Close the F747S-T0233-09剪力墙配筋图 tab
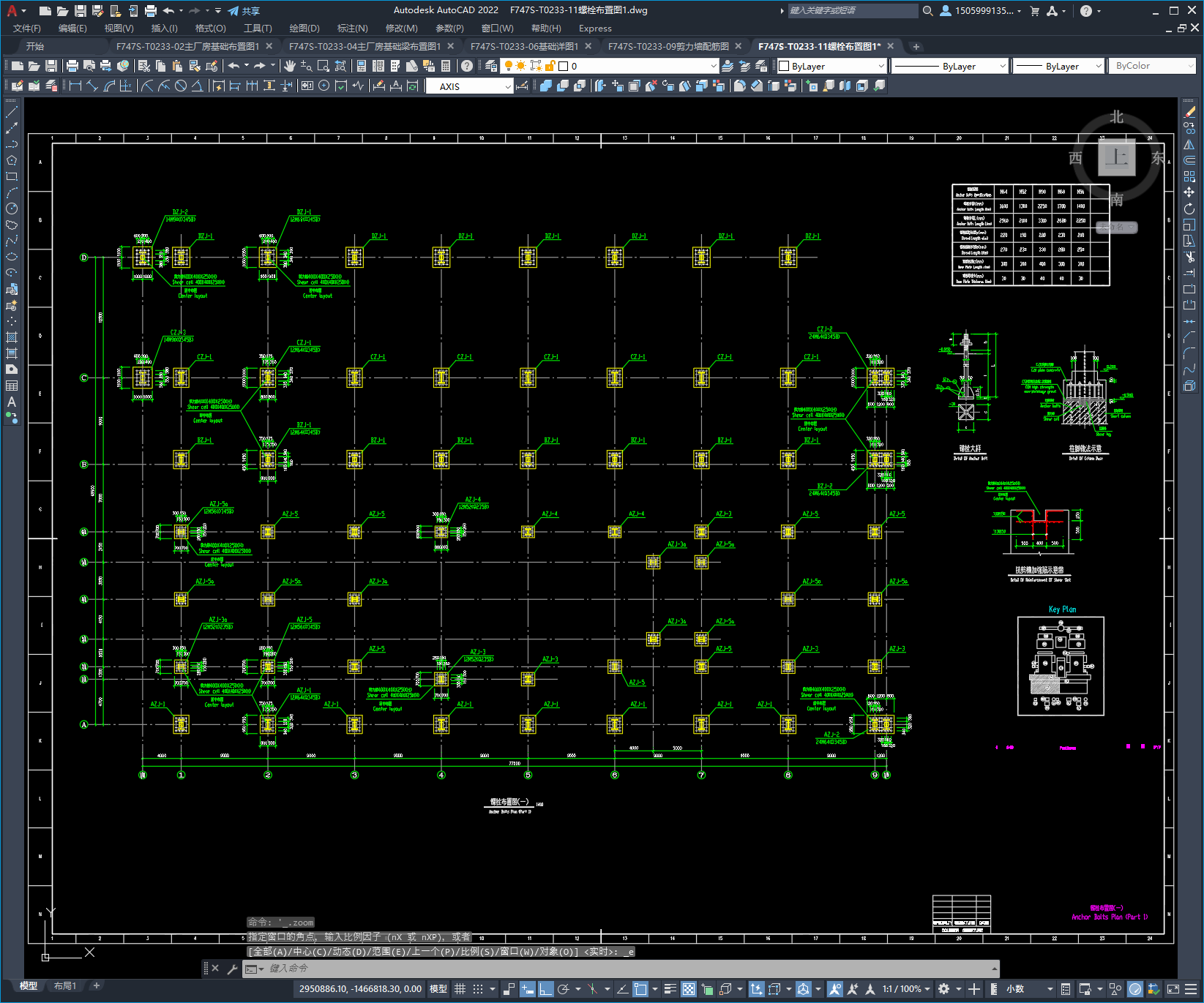The width and height of the screenshot is (1204, 1003). click(x=739, y=46)
